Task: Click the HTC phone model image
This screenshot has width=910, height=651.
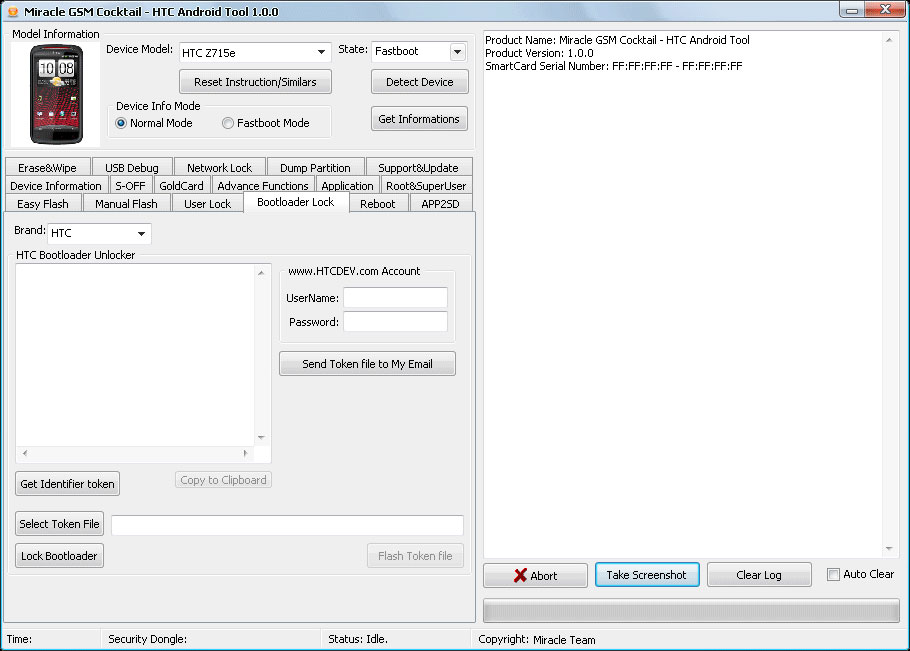Action: [x=56, y=94]
